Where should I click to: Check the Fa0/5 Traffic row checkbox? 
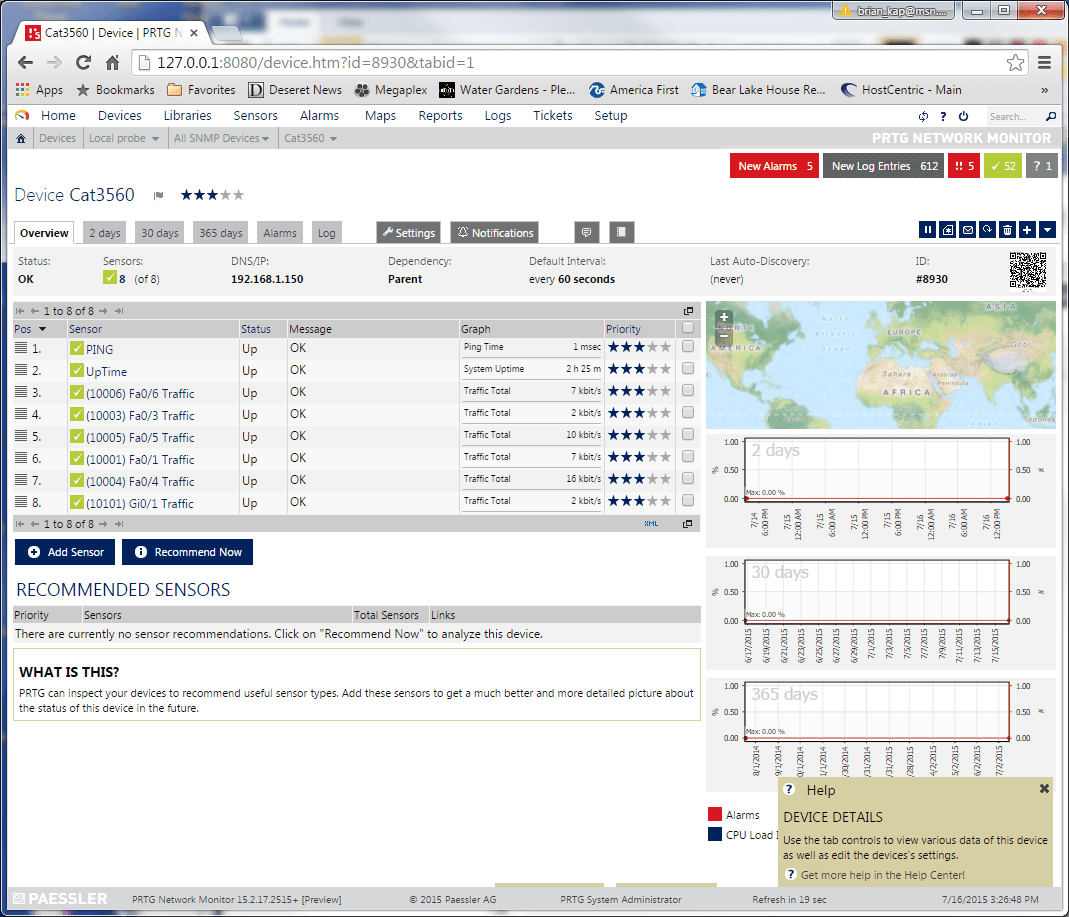(x=688, y=434)
